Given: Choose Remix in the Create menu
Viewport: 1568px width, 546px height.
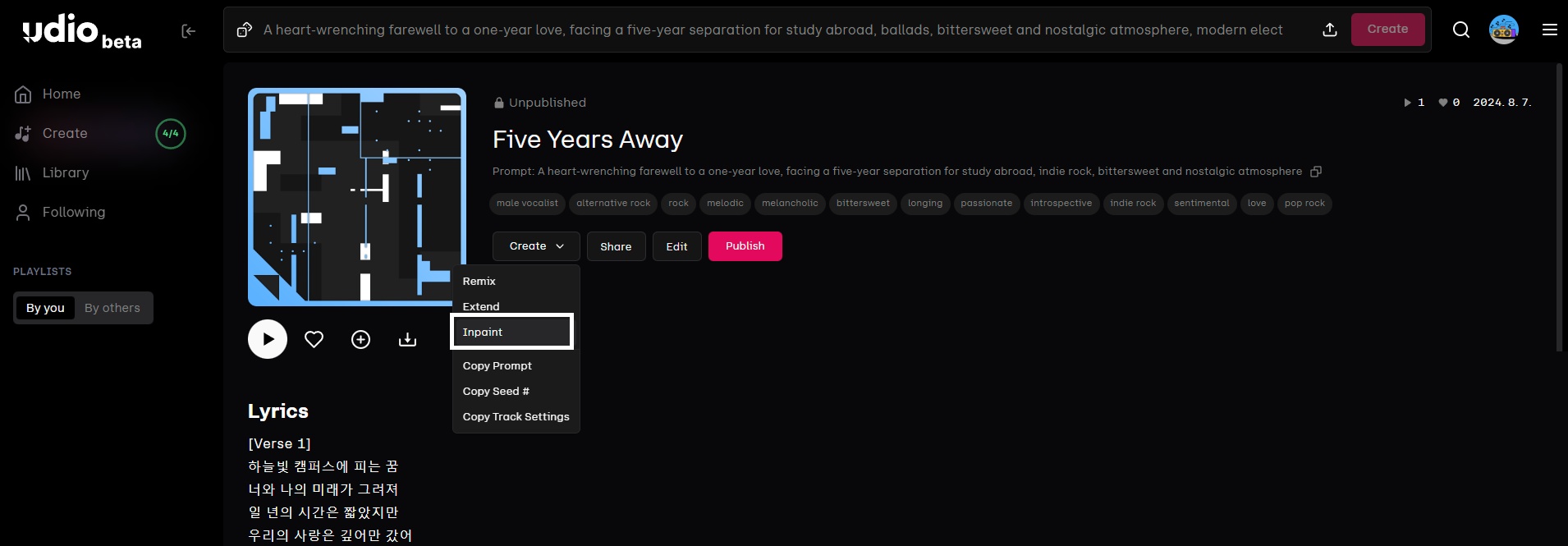Looking at the screenshot, I should click(x=479, y=281).
